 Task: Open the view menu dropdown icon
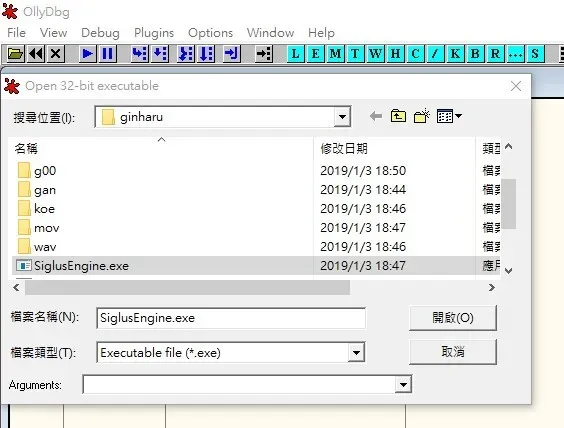tap(449, 116)
